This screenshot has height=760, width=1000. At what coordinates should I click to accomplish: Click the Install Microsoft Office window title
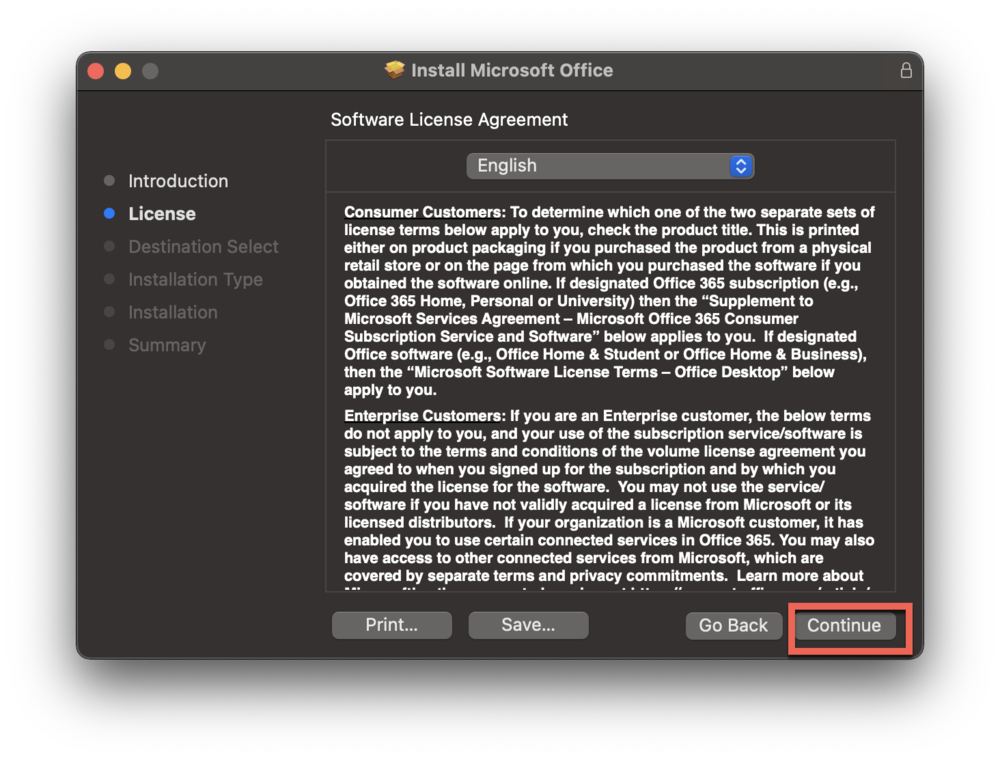[512, 70]
